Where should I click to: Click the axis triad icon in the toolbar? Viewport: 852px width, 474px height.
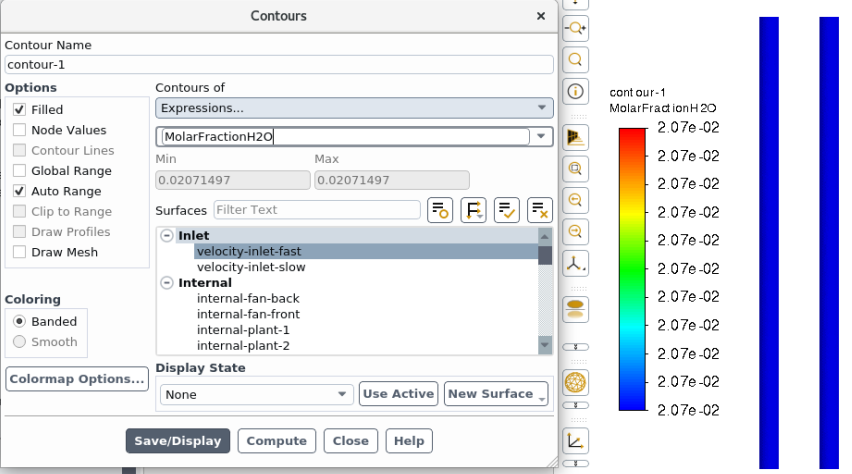pos(576,264)
